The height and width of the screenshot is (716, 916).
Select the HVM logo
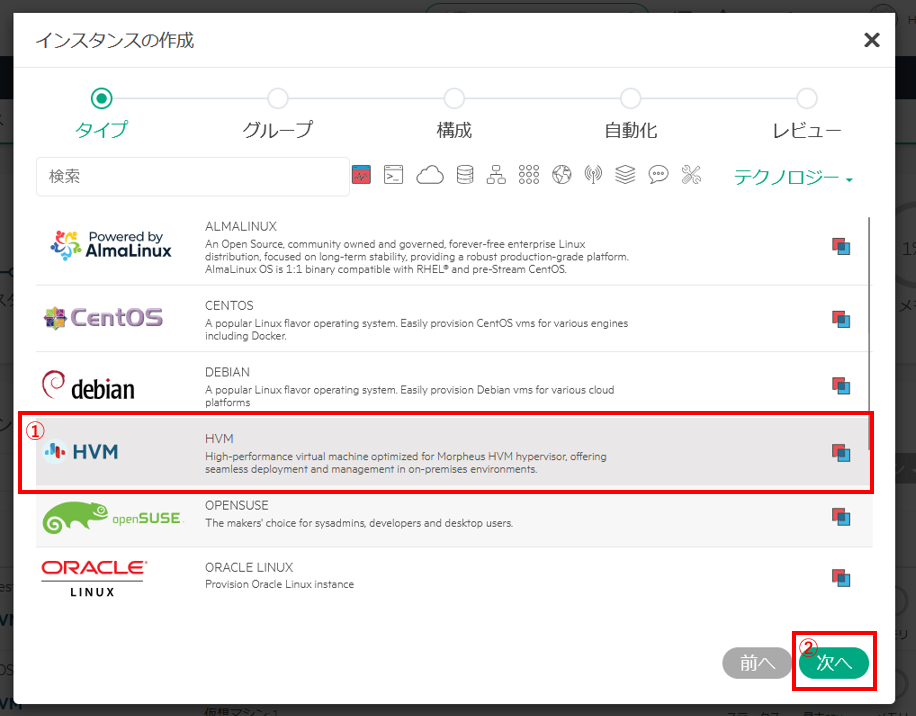click(x=81, y=451)
